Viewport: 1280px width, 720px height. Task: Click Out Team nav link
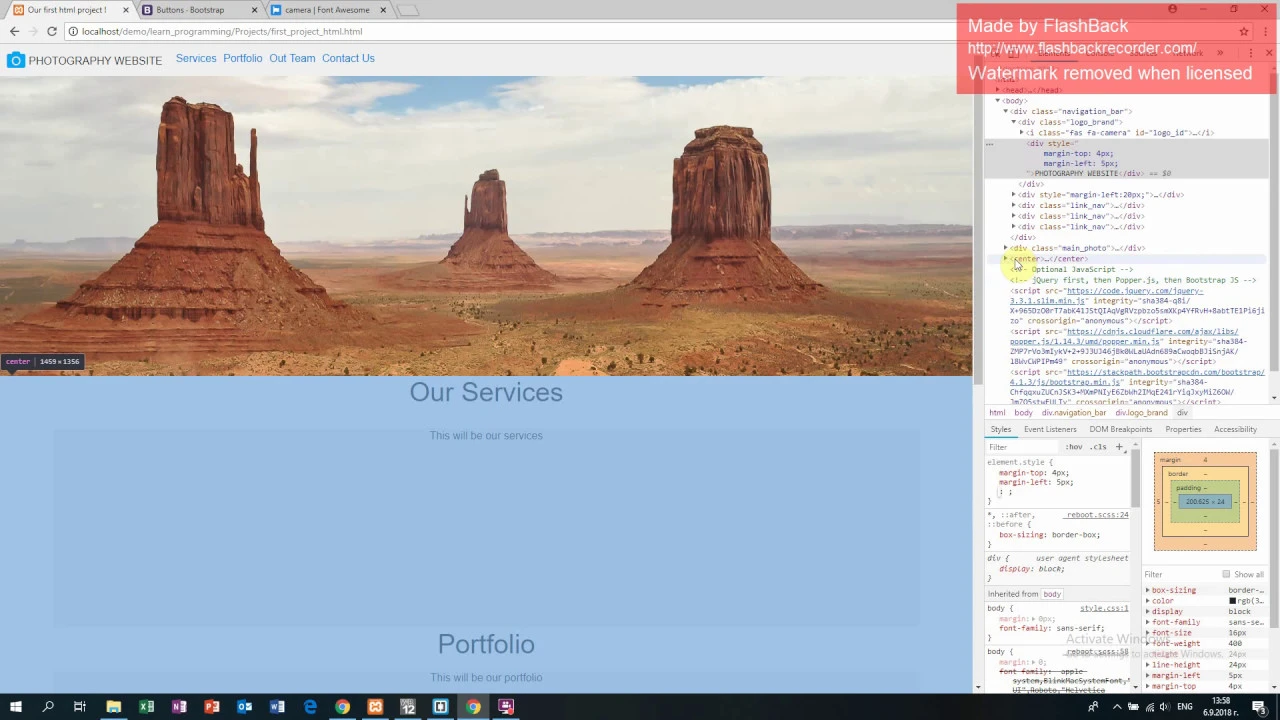[x=292, y=58]
